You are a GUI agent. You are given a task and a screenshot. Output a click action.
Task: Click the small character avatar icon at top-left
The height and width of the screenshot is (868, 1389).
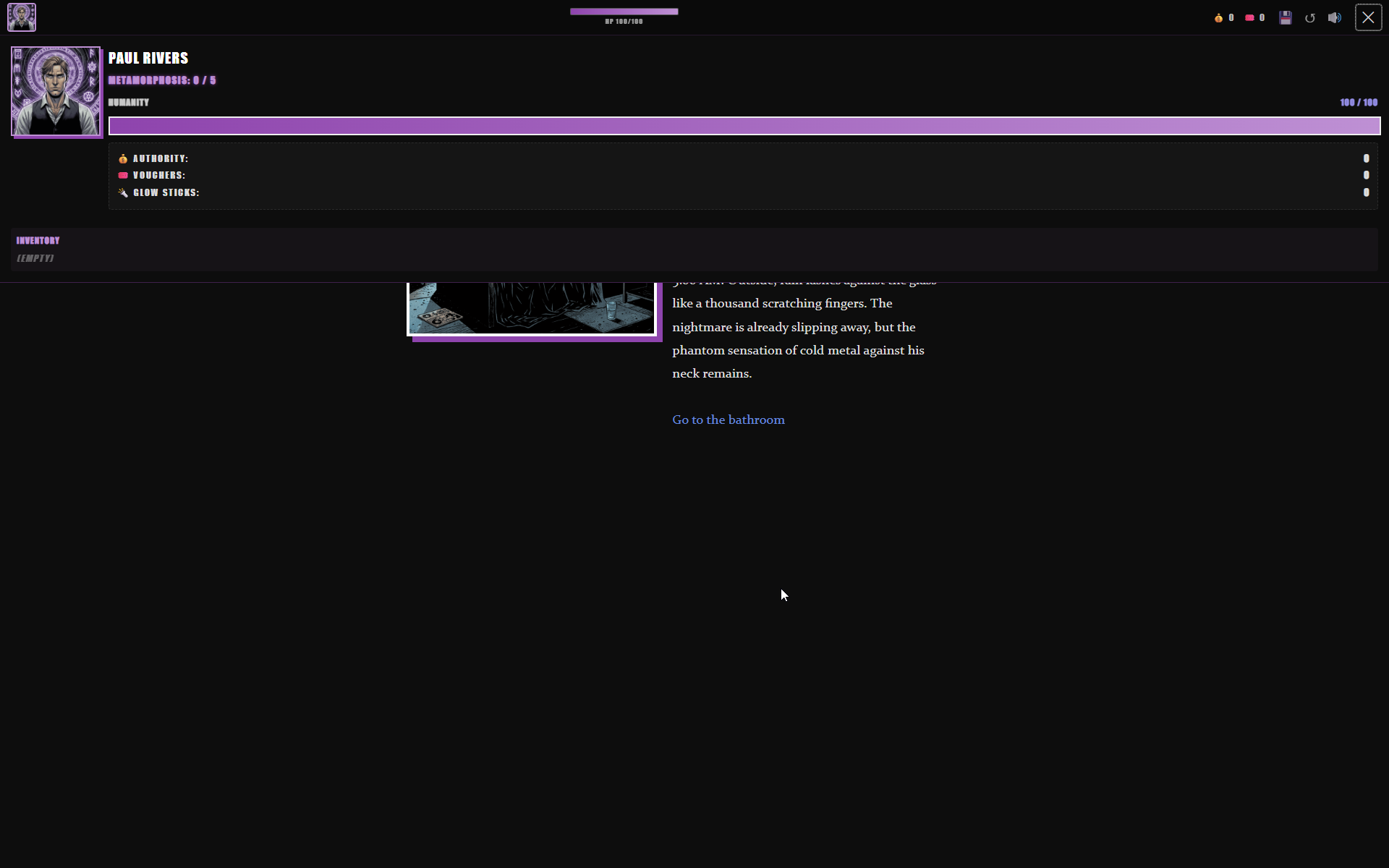click(x=22, y=17)
